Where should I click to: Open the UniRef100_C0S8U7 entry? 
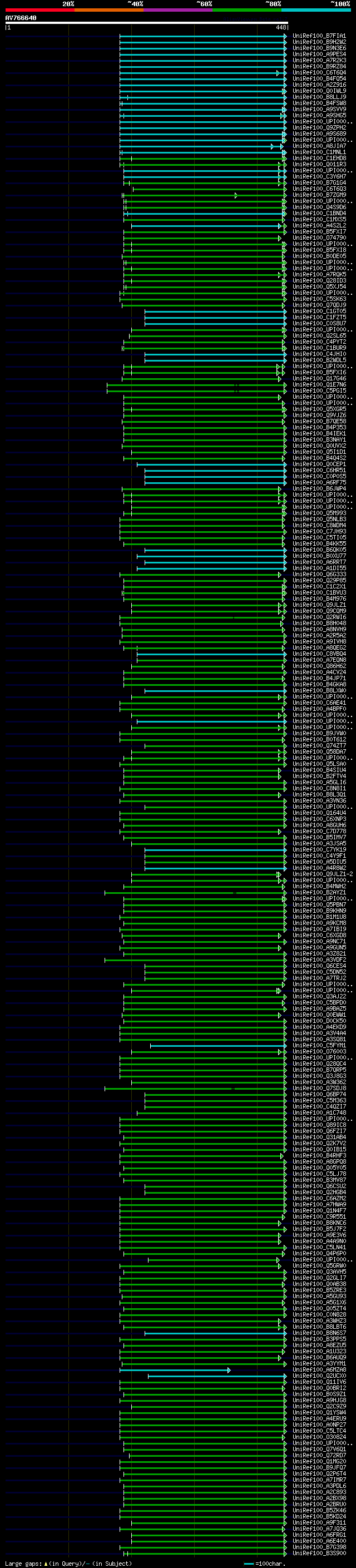(319, 324)
